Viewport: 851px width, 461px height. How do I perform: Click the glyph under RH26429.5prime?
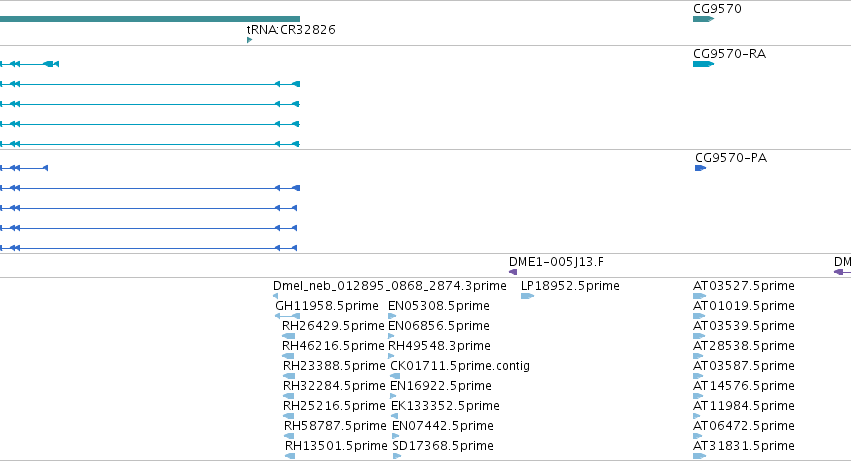289,336
